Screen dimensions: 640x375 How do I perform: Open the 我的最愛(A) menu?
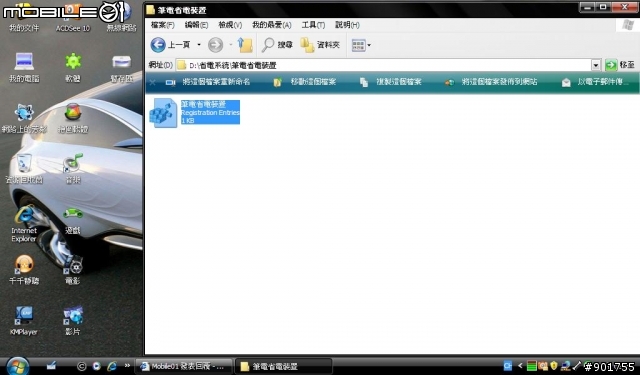(271, 25)
